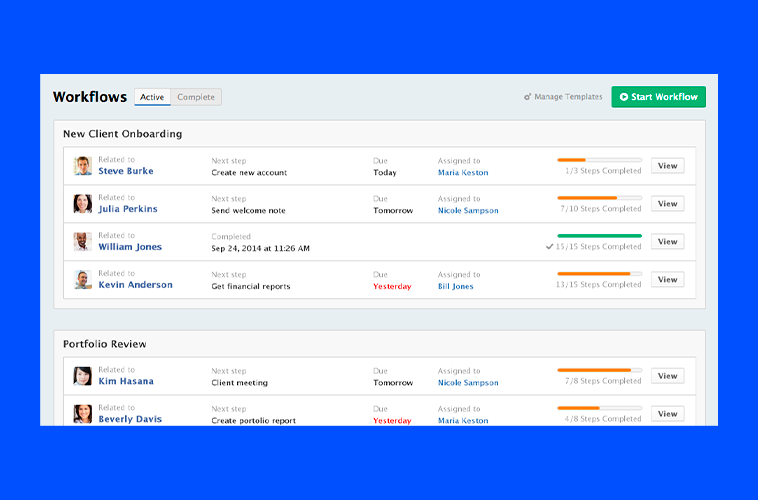Screen dimensions: 758x500
Task: Click the 15/15 completed green progress bar
Action: click(x=599, y=236)
